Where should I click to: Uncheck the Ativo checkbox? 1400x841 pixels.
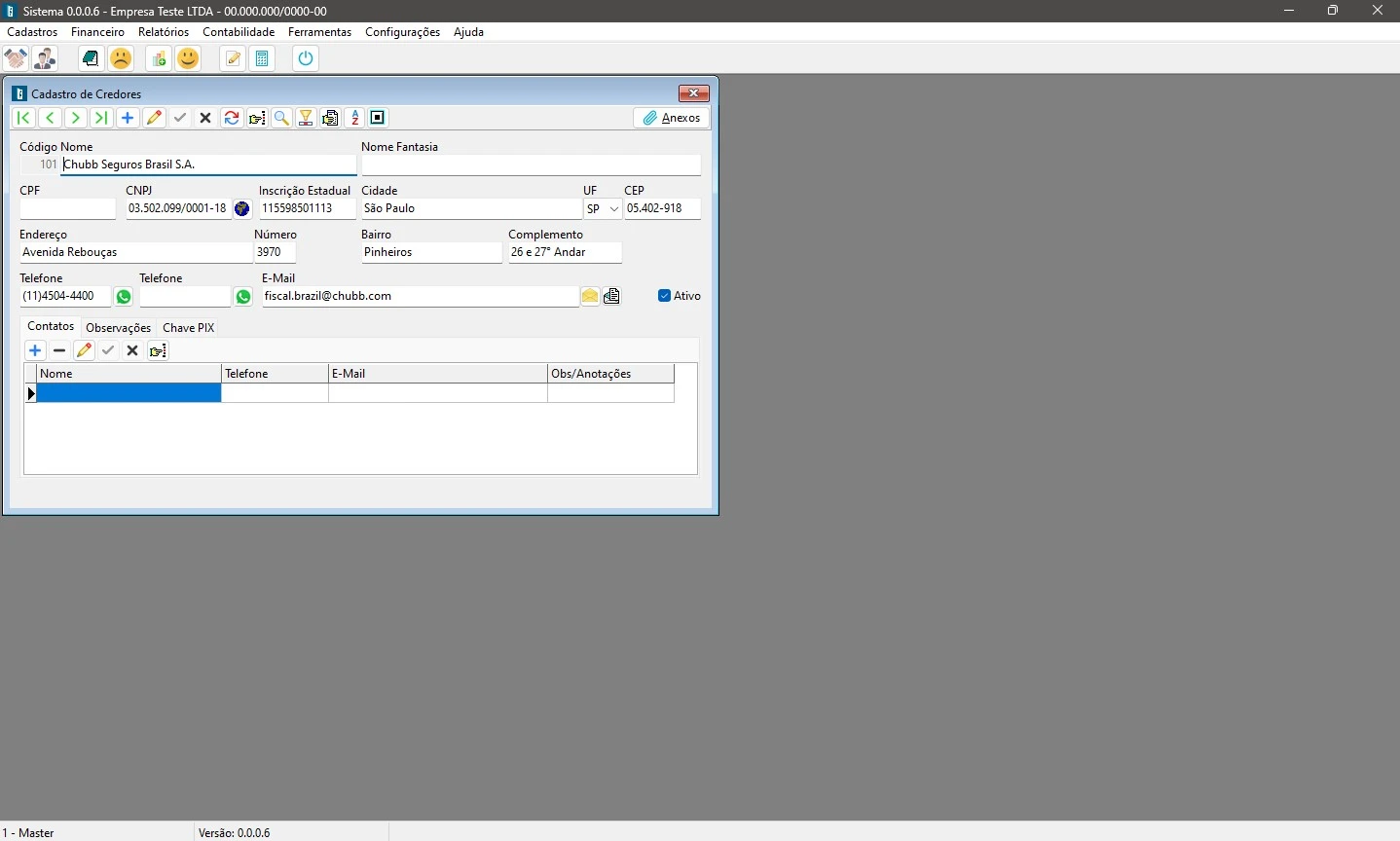point(665,296)
